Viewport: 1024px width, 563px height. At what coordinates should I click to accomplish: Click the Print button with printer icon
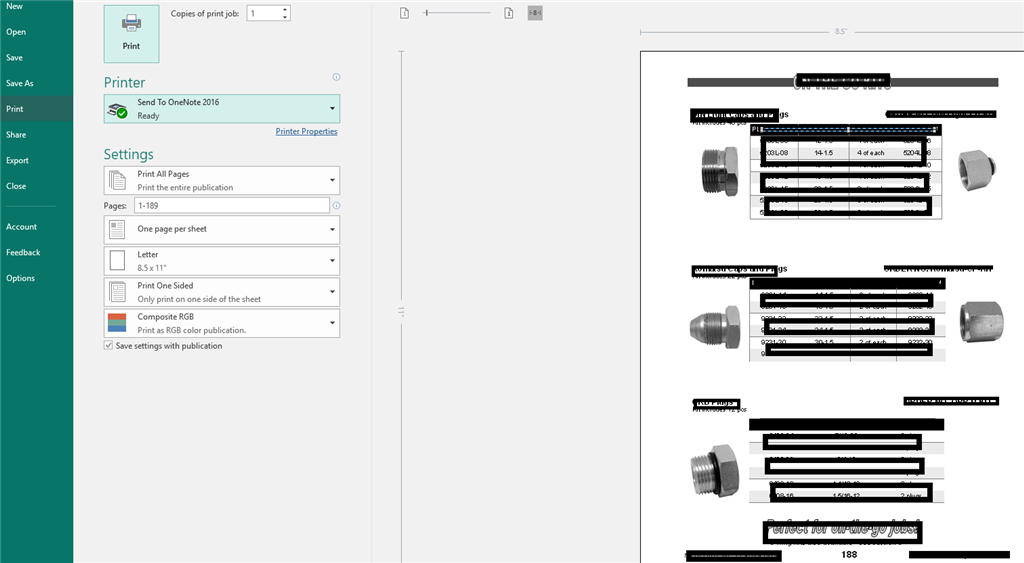point(131,34)
